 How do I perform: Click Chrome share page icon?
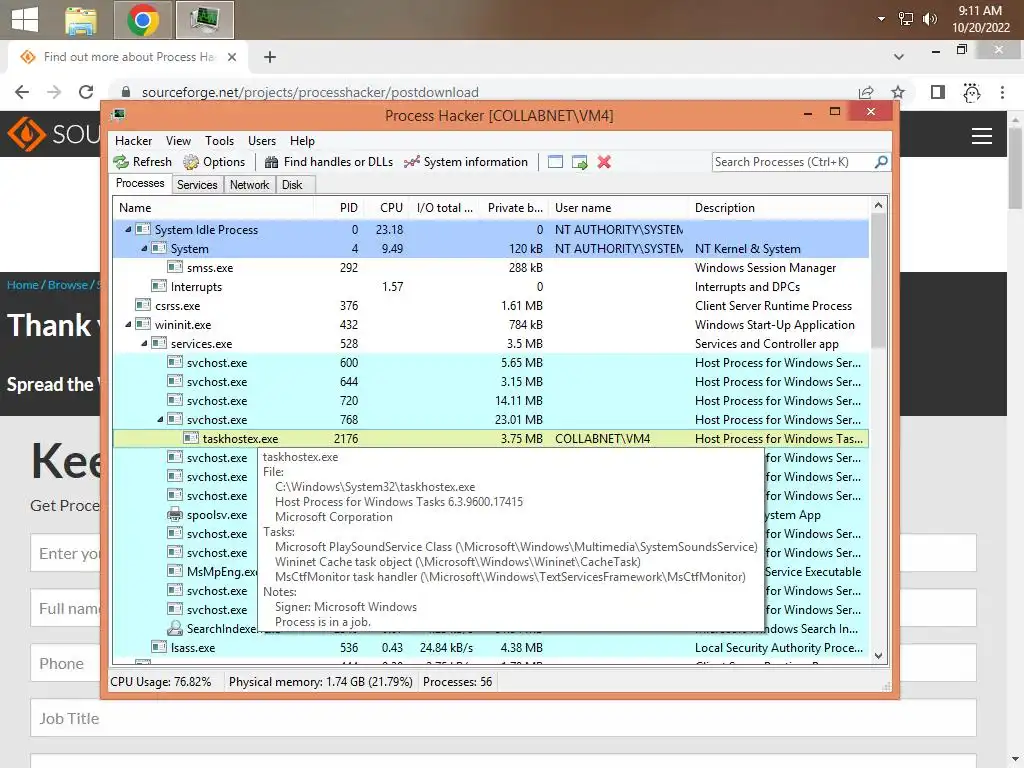pyautogui.click(x=866, y=92)
